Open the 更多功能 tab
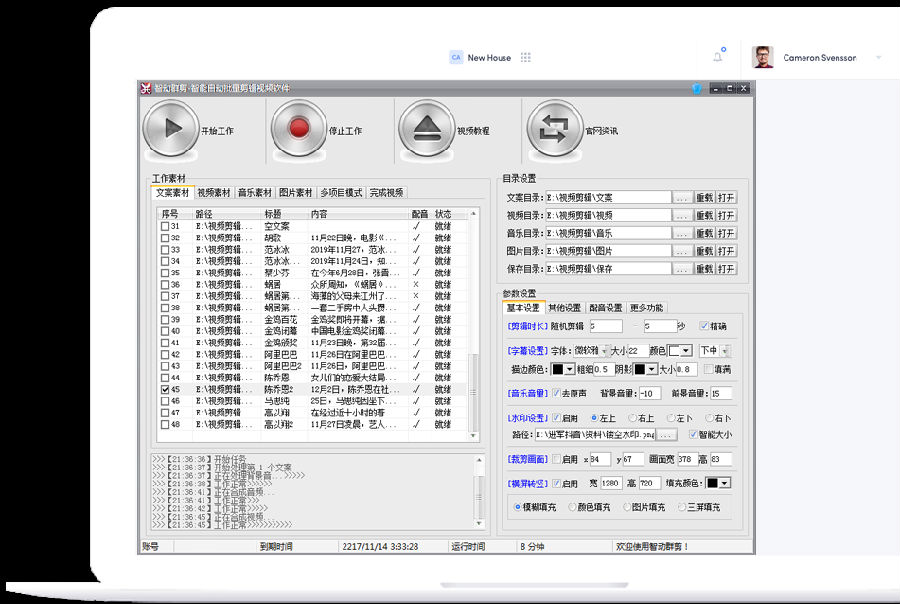900x604 pixels. [646, 308]
